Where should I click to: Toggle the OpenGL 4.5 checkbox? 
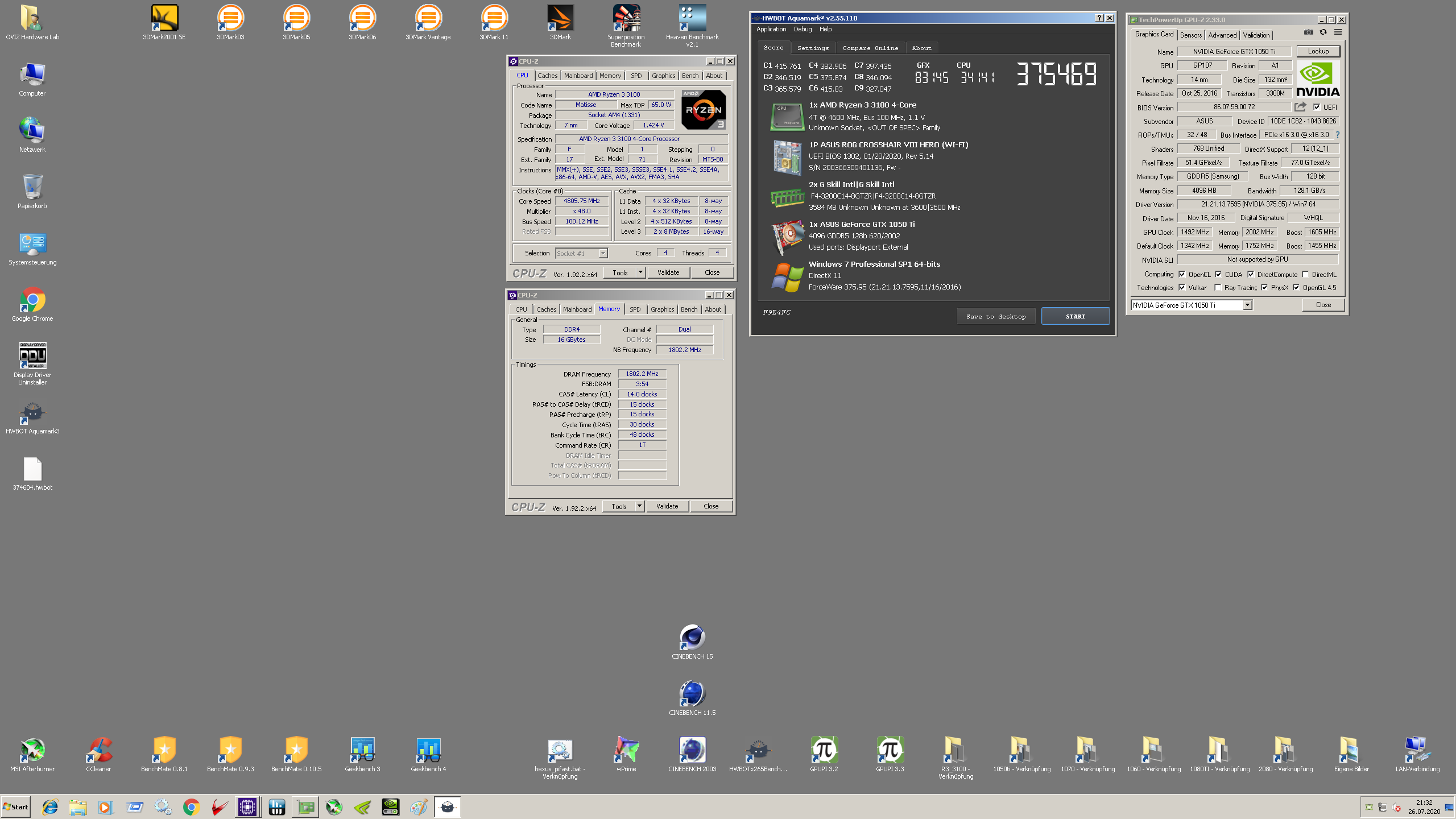pos(1296,288)
